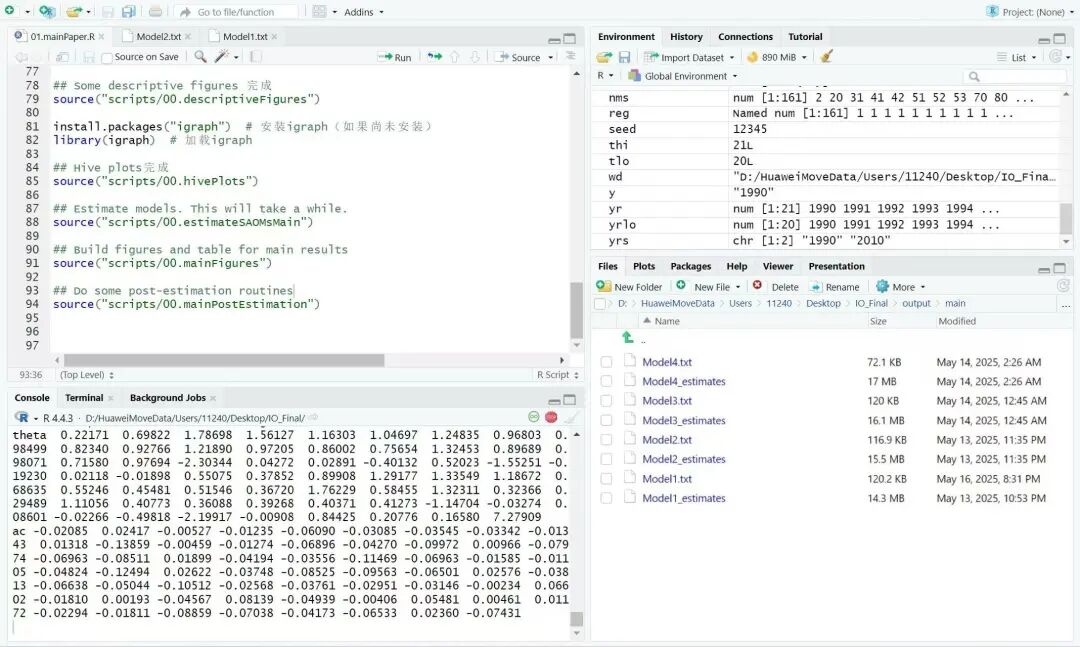1080x647 pixels.
Task: Click the Go to file/function field
Action: pos(238,12)
